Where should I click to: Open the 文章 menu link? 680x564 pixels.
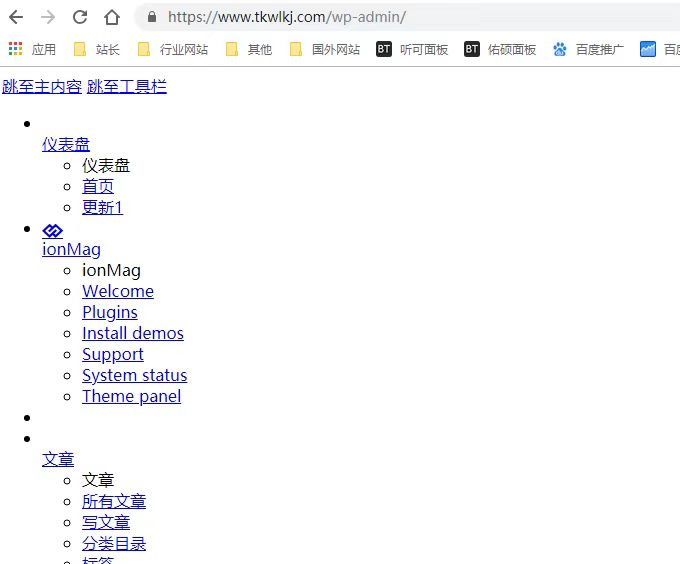58,459
